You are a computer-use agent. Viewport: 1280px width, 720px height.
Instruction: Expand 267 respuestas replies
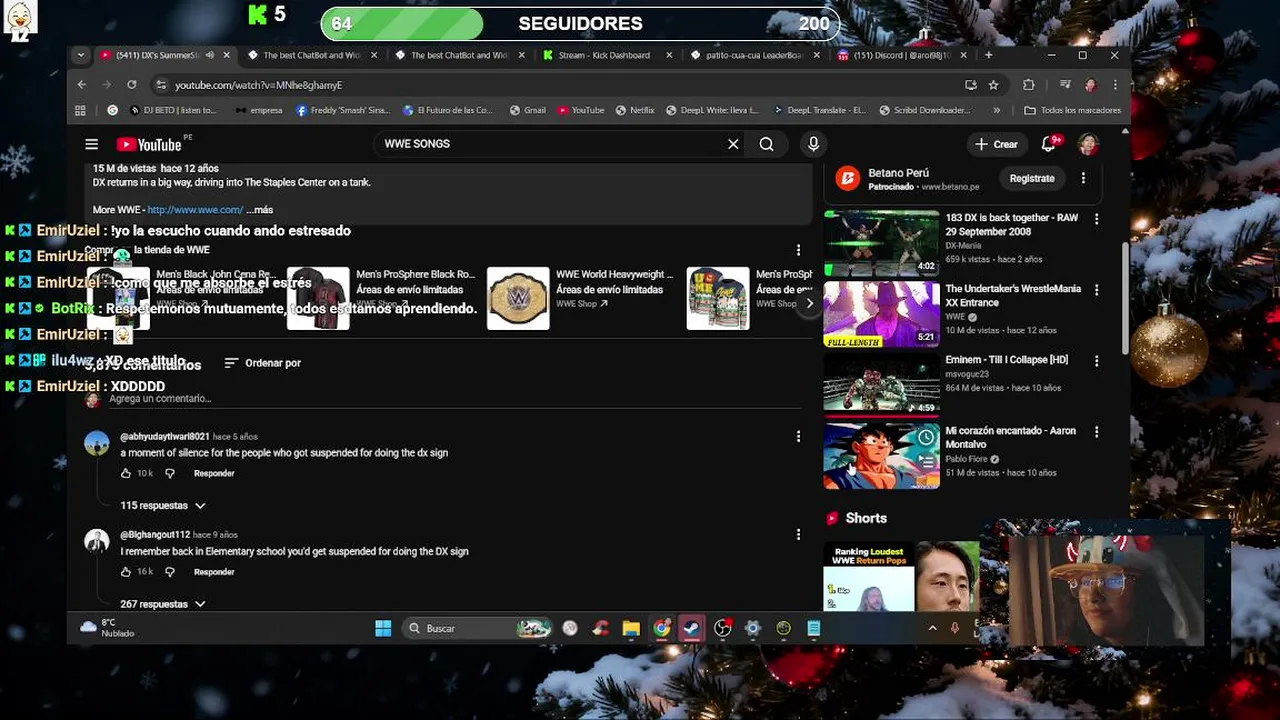click(163, 604)
